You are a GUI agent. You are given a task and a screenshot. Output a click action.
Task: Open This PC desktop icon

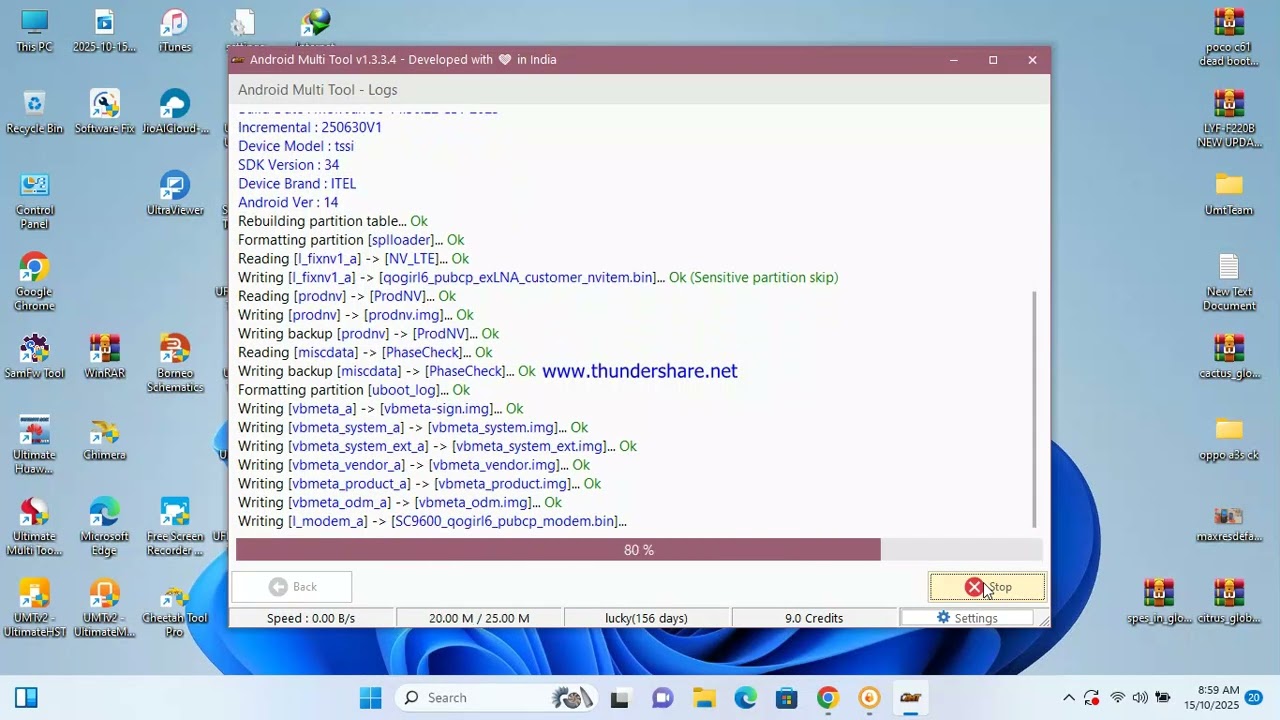[x=34, y=30]
